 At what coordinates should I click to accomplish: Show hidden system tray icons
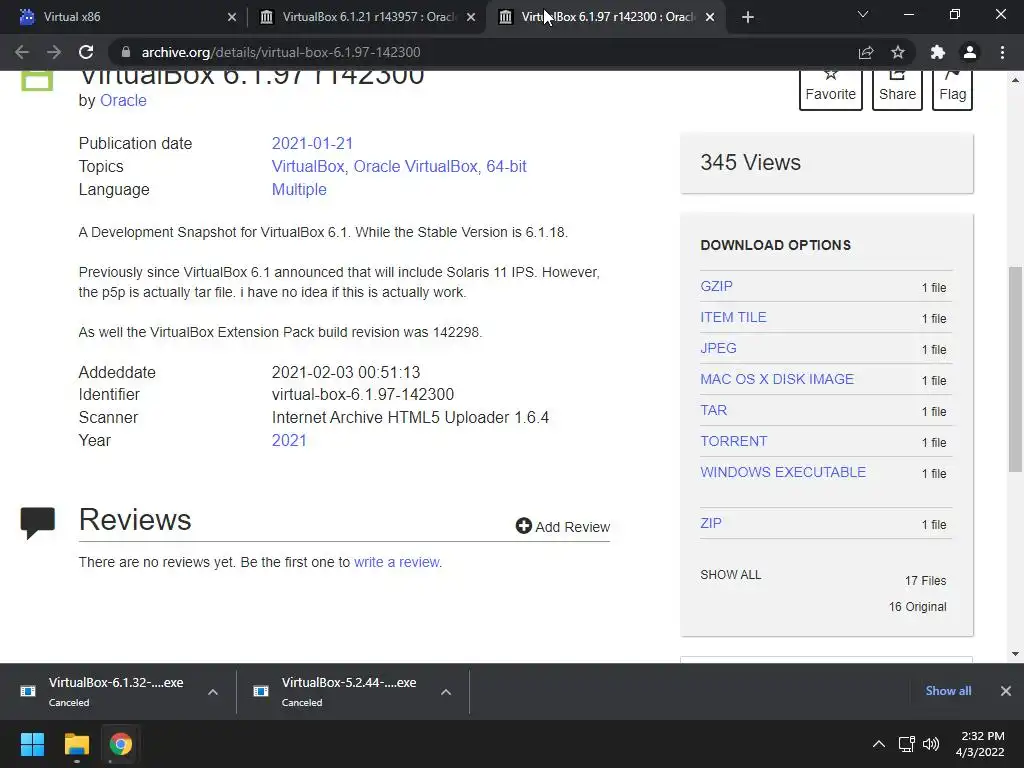tap(879, 744)
